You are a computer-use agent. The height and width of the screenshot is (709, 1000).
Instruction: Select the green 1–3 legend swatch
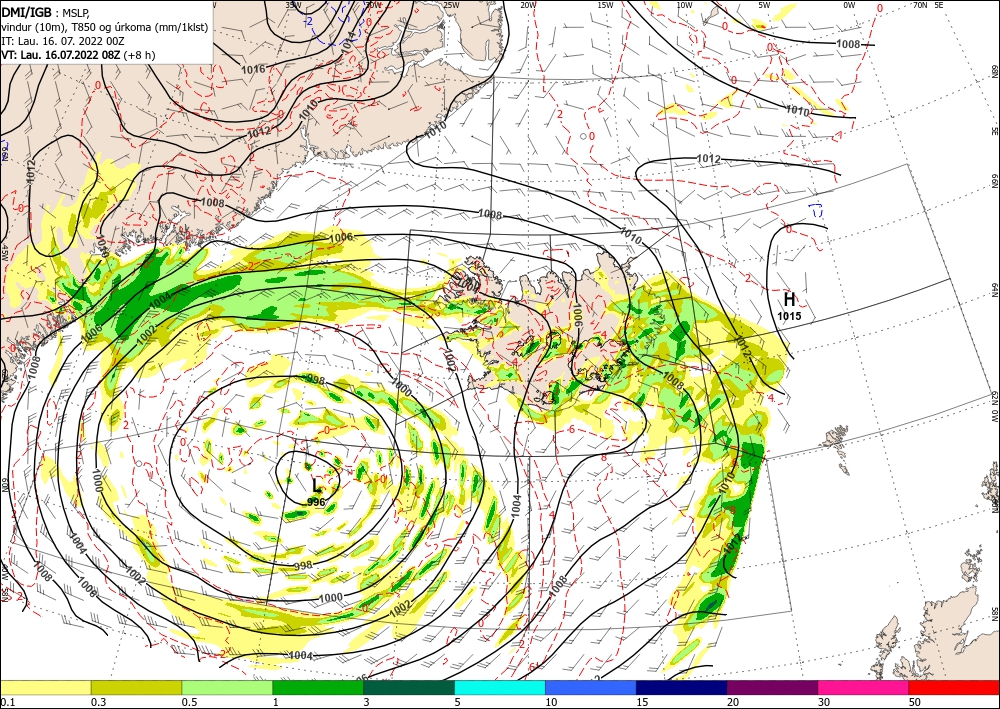[318, 687]
